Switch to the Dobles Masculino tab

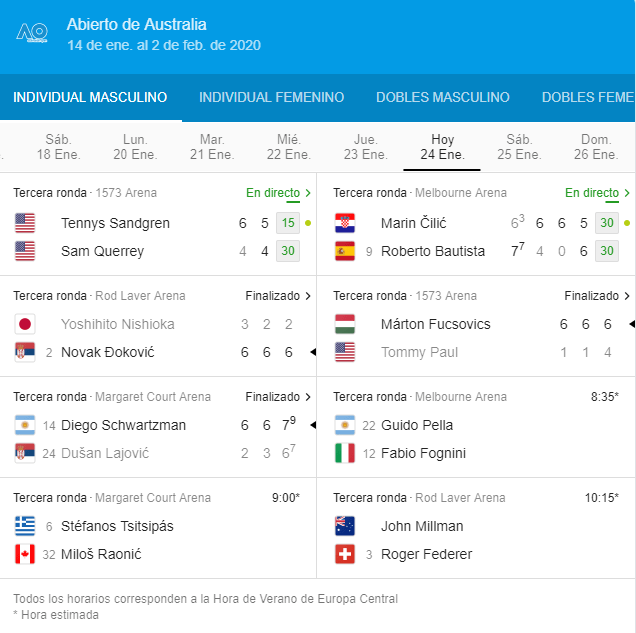click(443, 98)
